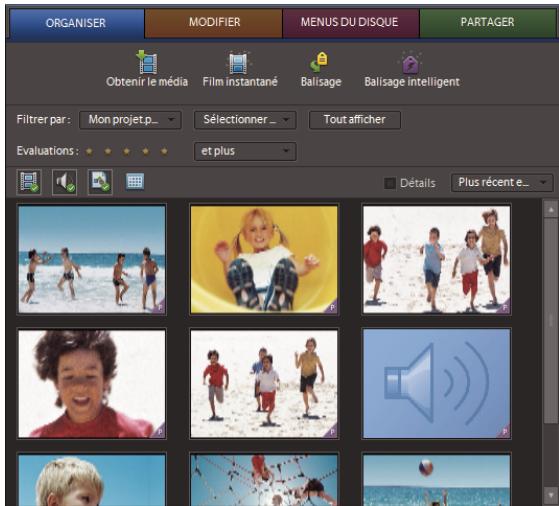Select the boy in red shirt close-up thumbnail

point(92,384)
